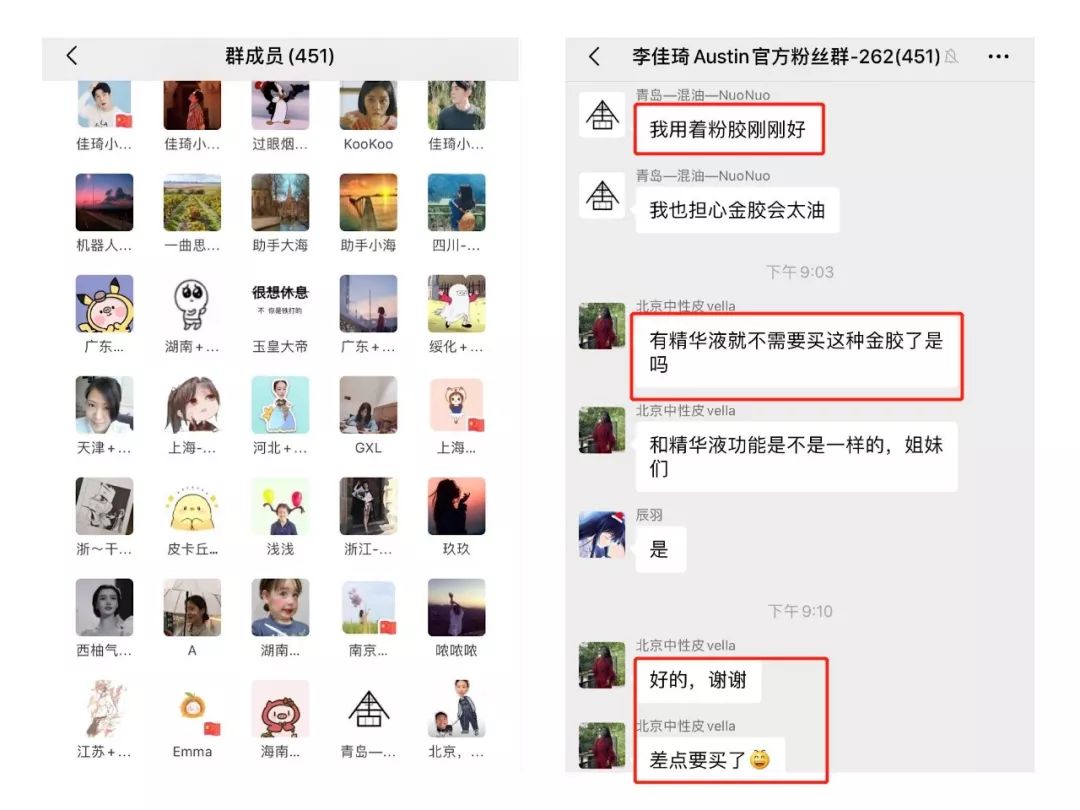Open the KooKoo member avatar
Image resolution: width=1080 pixels, height=810 pixels.
(368, 105)
